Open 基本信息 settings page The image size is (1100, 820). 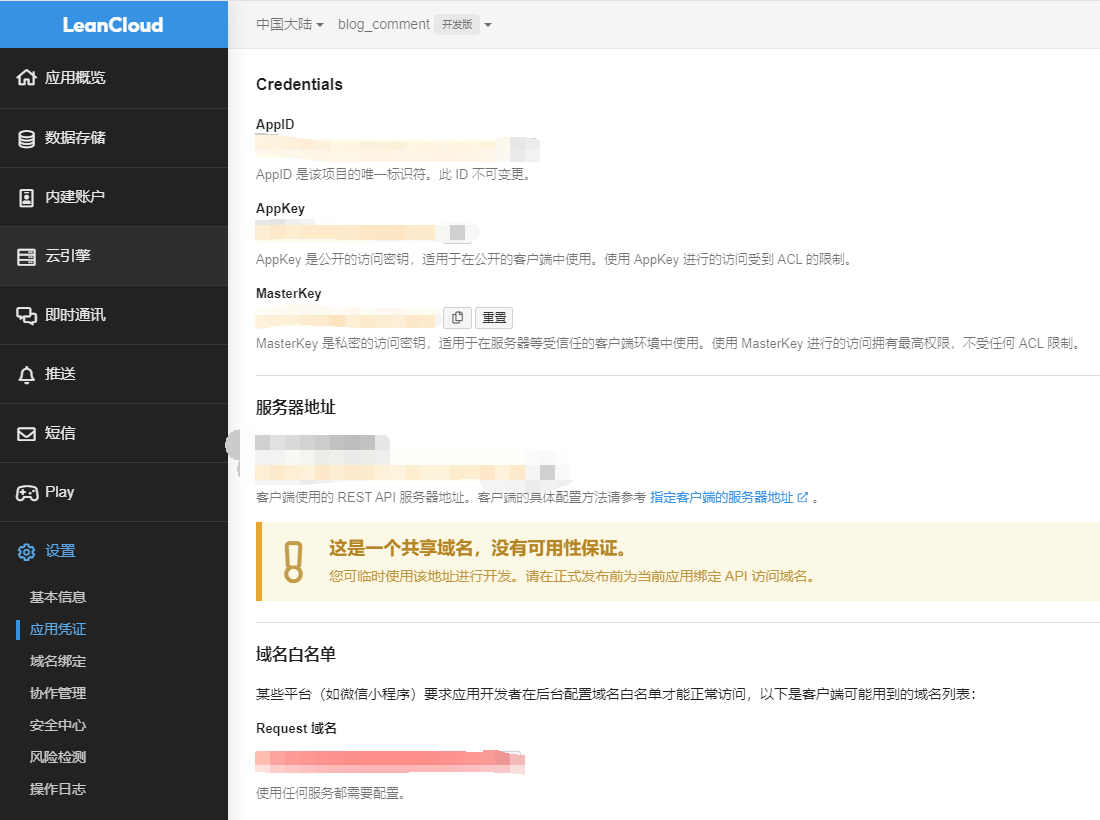coord(58,597)
